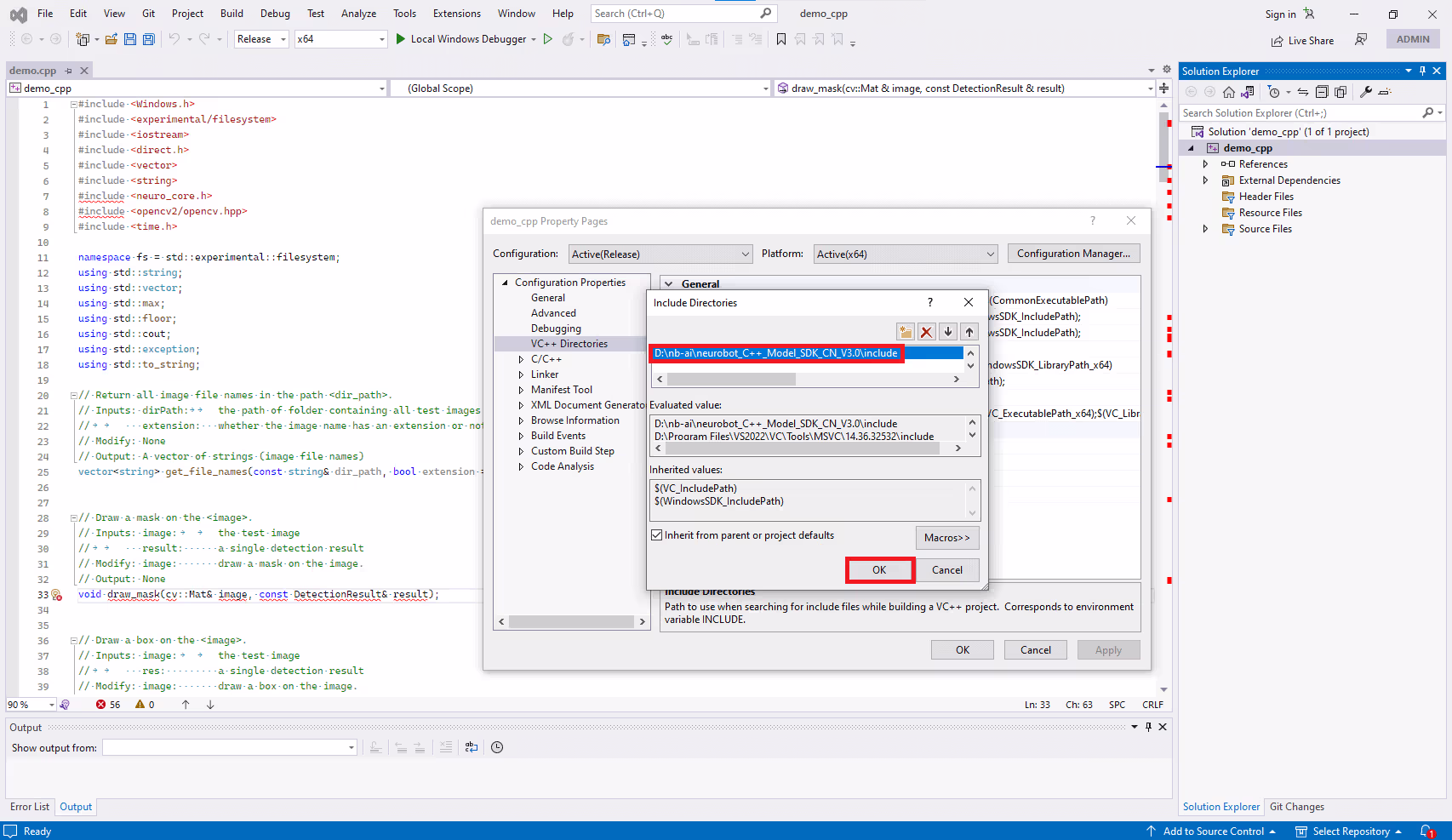This screenshot has width=1452, height=840.
Task: Click the Macros>> button
Action: (x=947, y=538)
